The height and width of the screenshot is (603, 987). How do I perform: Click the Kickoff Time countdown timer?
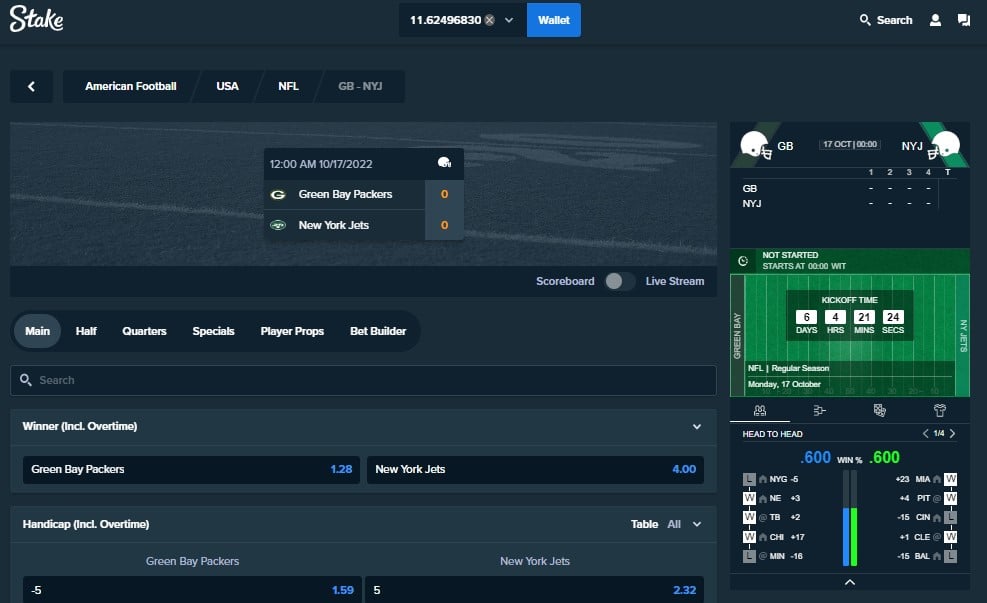pyautogui.click(x=850, y=315)
